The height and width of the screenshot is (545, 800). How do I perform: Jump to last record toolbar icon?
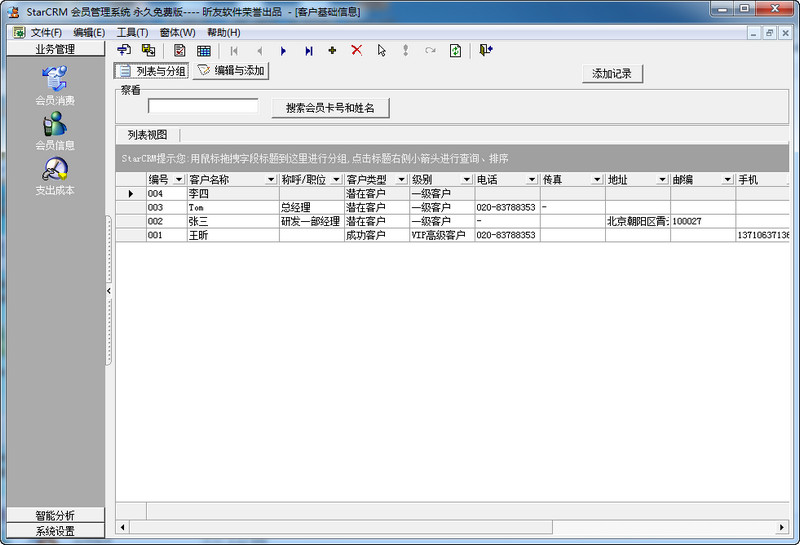[309, 51]
